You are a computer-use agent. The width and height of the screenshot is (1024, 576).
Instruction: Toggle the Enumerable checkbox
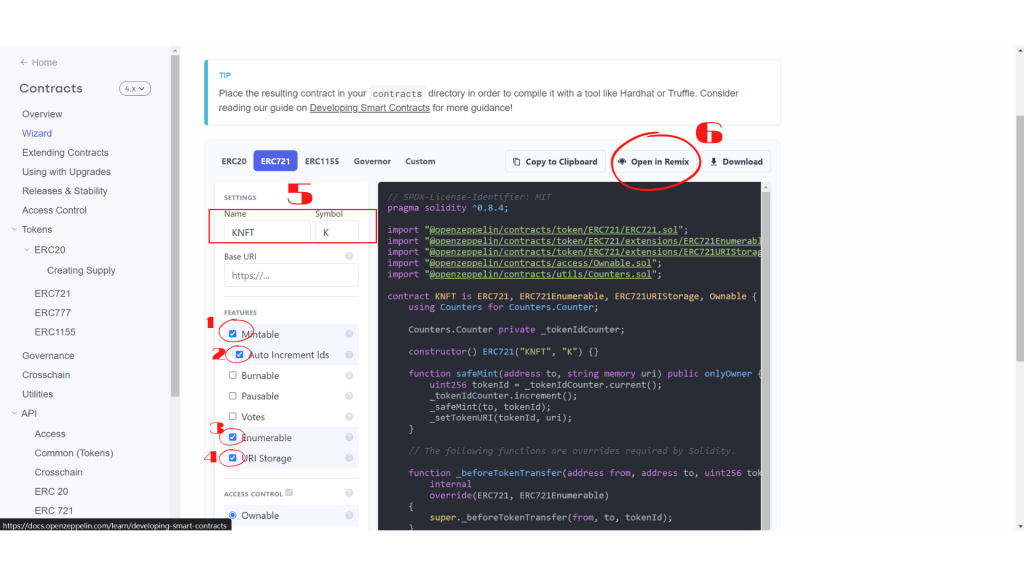(x=232, y=438)
